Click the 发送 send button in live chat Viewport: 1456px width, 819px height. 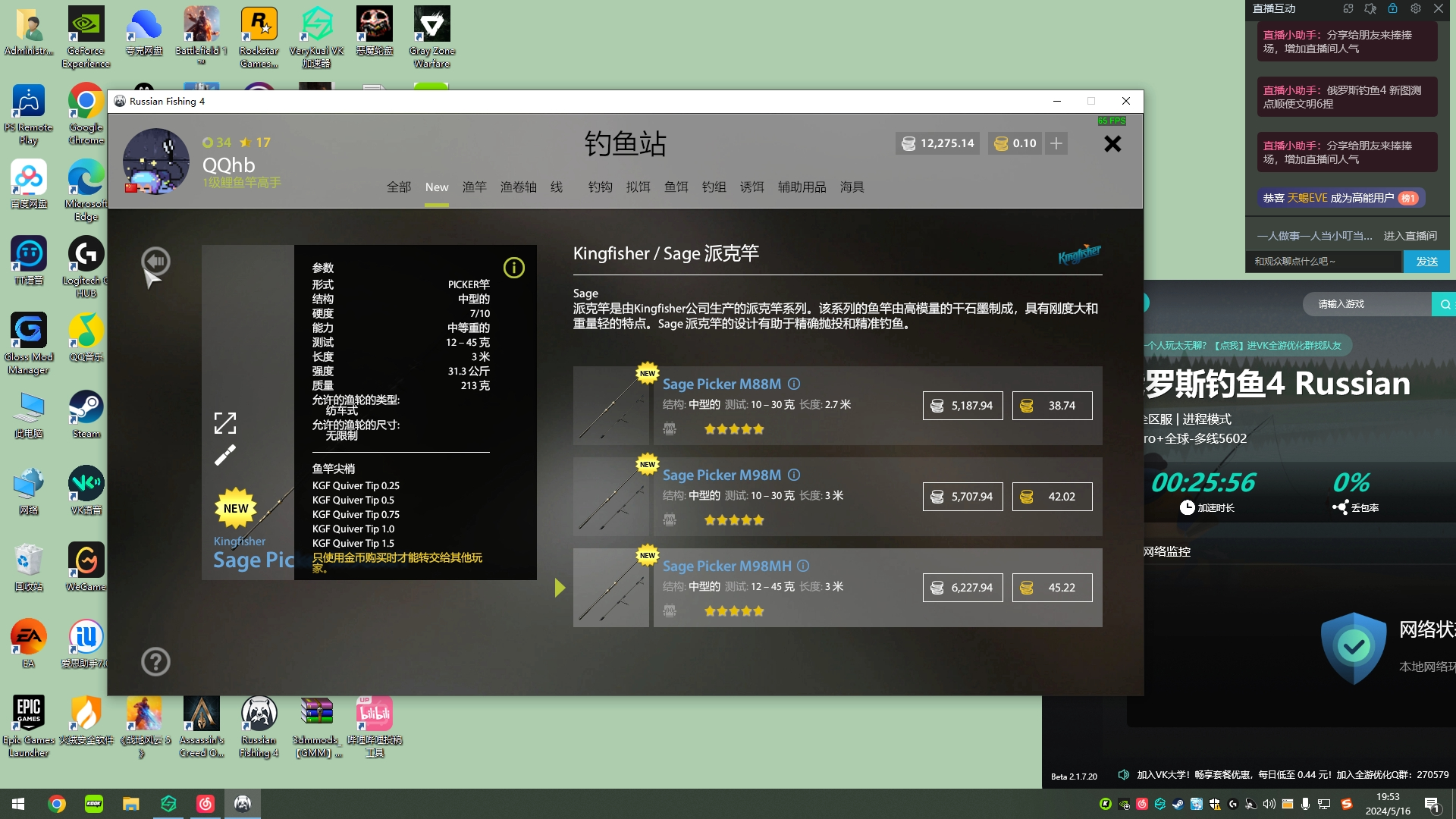pos(1426,262)
